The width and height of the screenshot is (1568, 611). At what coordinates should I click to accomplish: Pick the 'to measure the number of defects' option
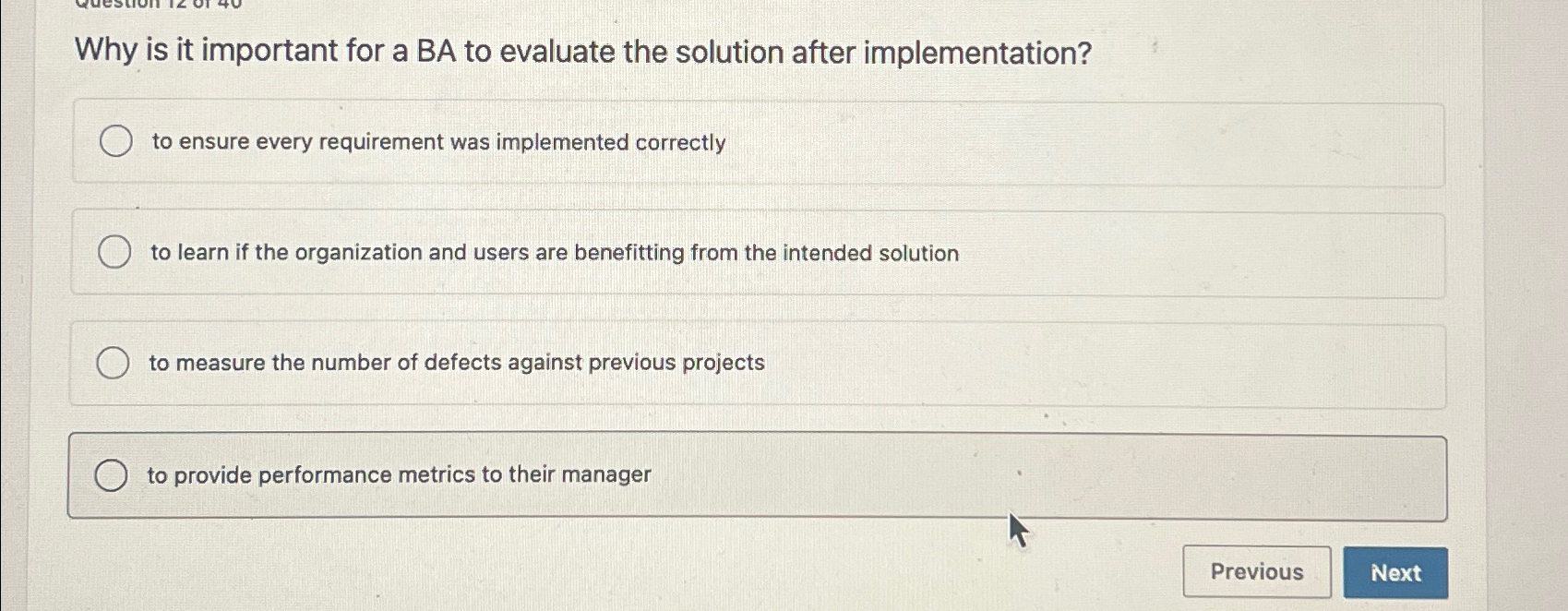[x=455, y=363]
